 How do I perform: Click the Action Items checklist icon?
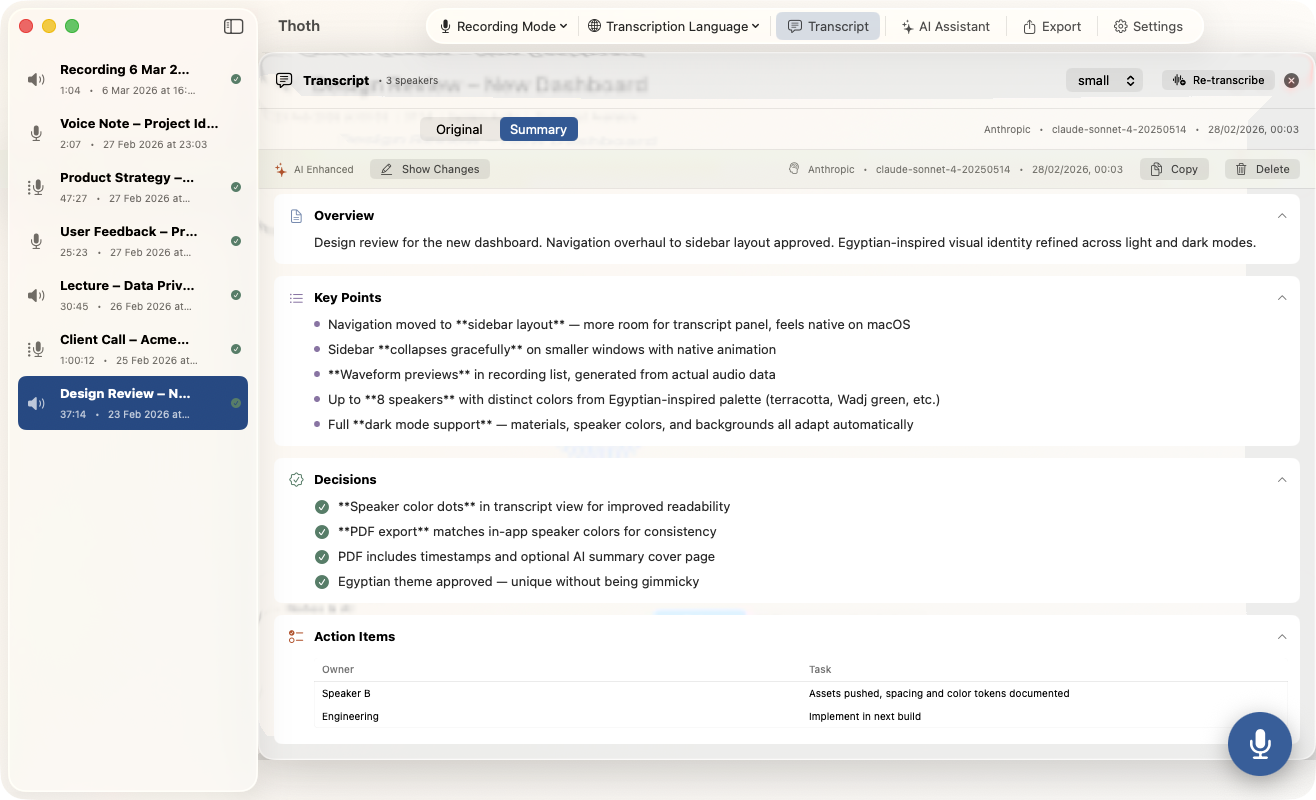click(x=296, y=636)
